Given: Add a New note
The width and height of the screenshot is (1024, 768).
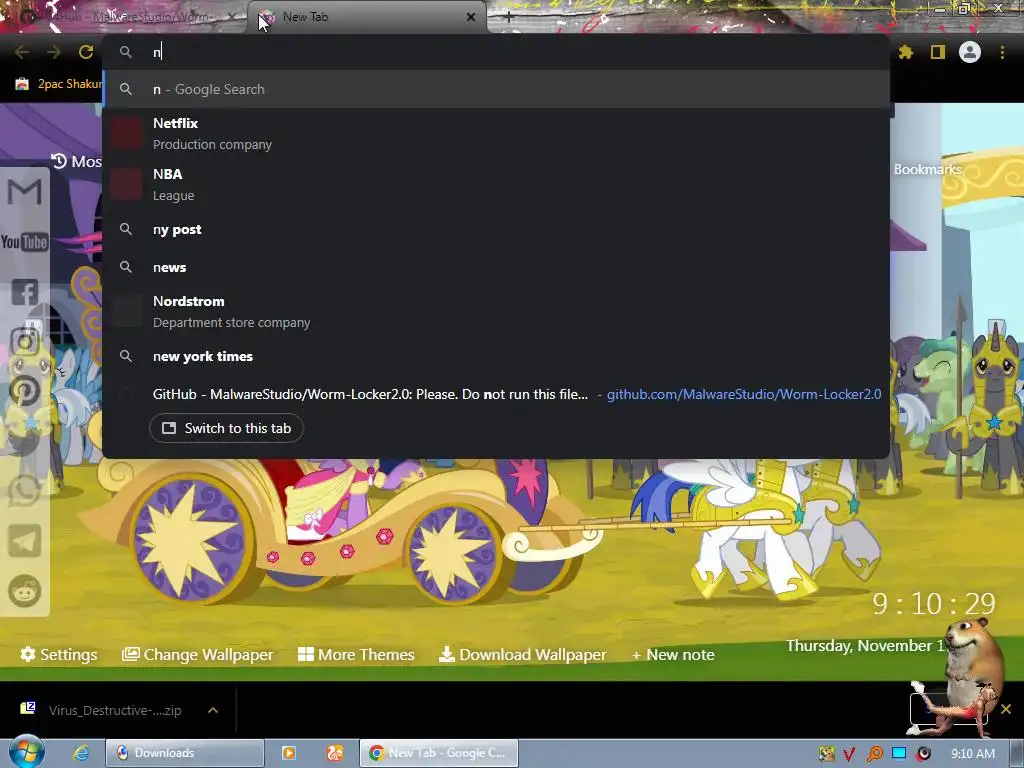Looking at the screenshot, I should [673, 654].
